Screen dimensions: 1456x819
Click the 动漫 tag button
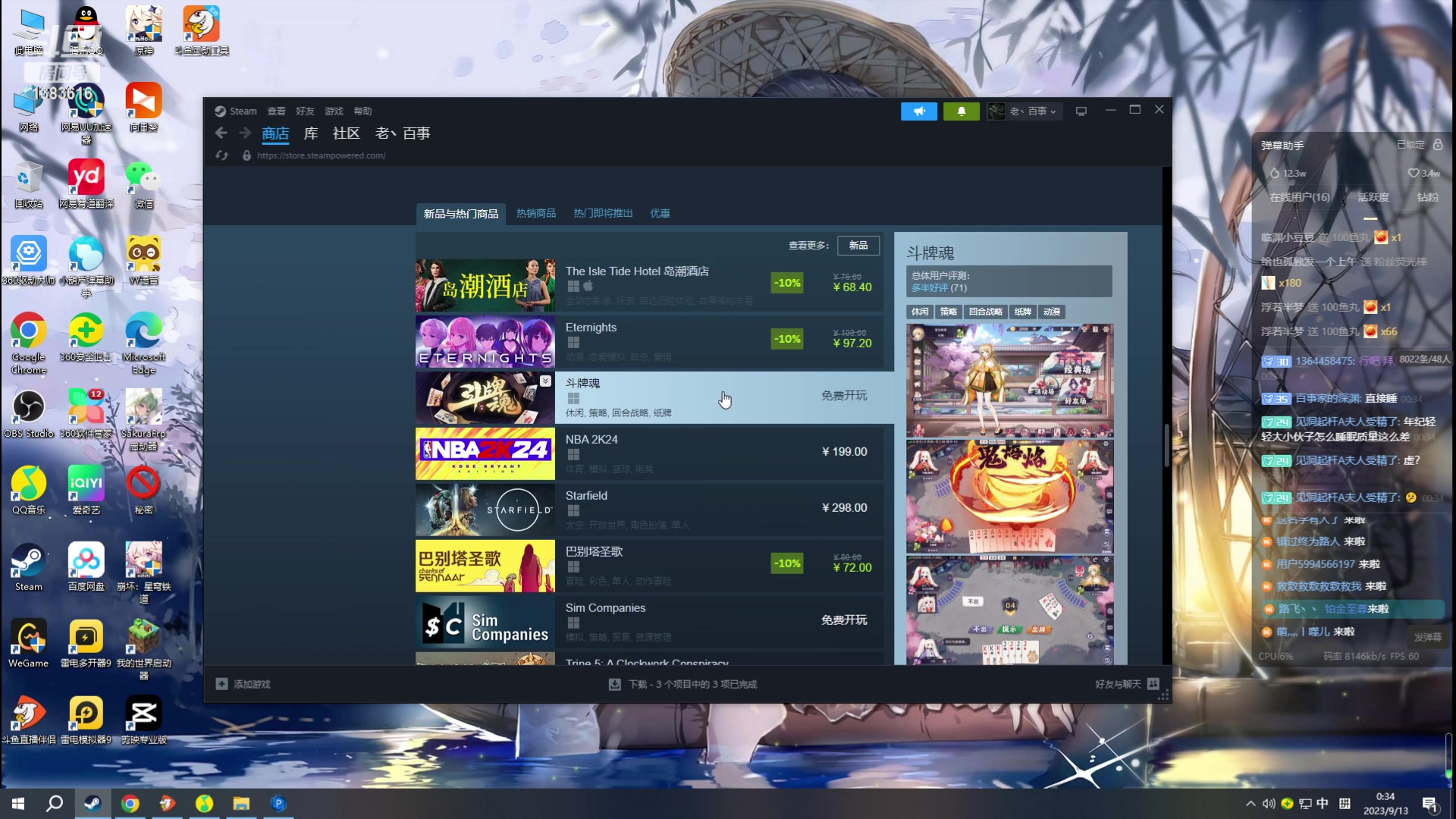(x=1052, y=312)
